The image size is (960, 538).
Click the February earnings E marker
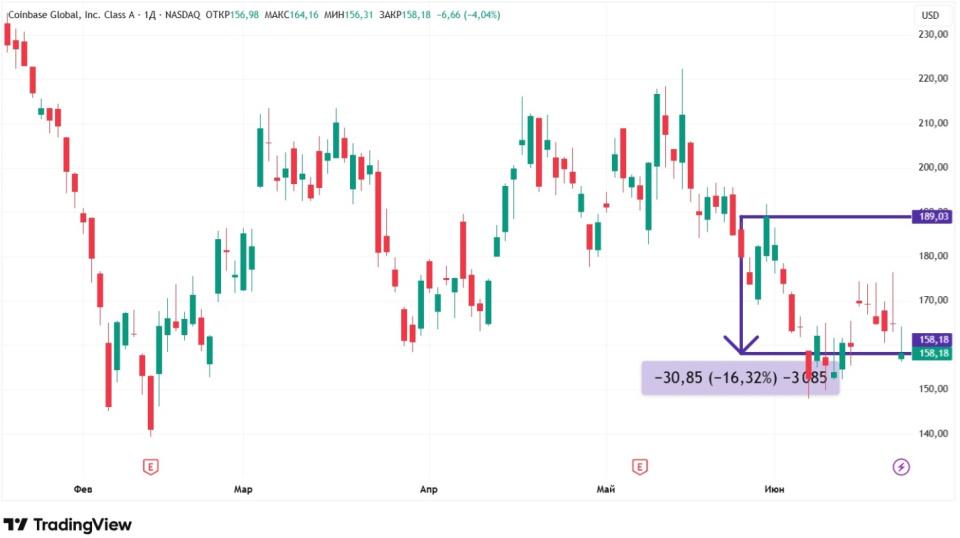click(x=151, y=467)
